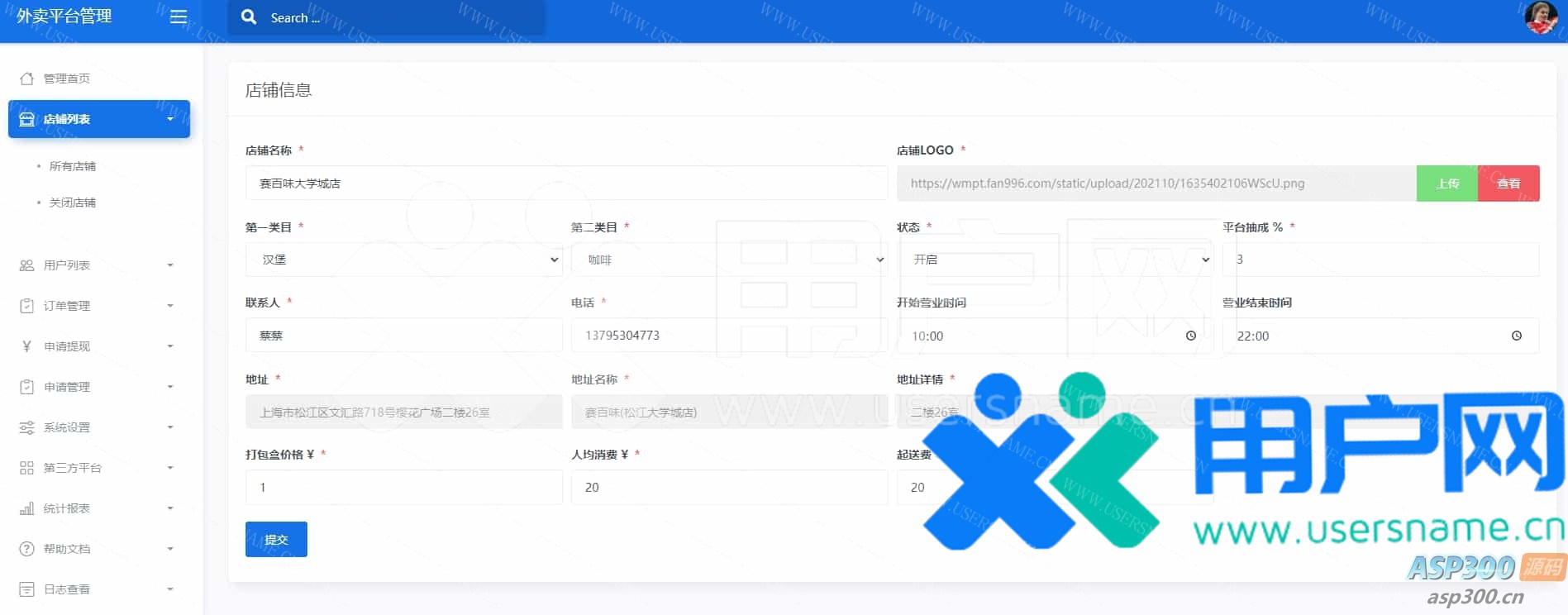Open the 第一类目 dropdown
Viewport: 1568px width, 615px height.
403,260
